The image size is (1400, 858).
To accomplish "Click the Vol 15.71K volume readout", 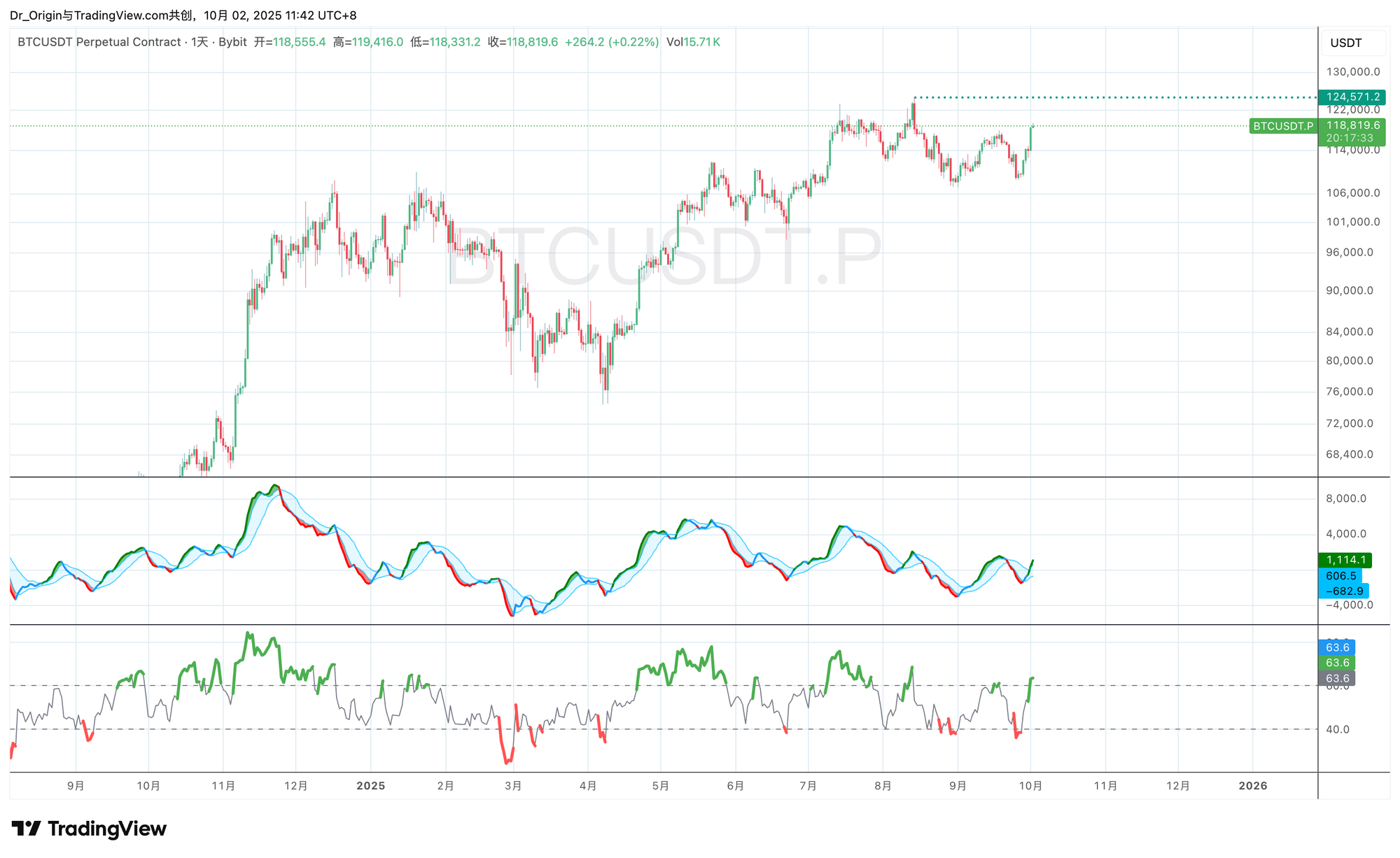I will [x=693, y=42].
